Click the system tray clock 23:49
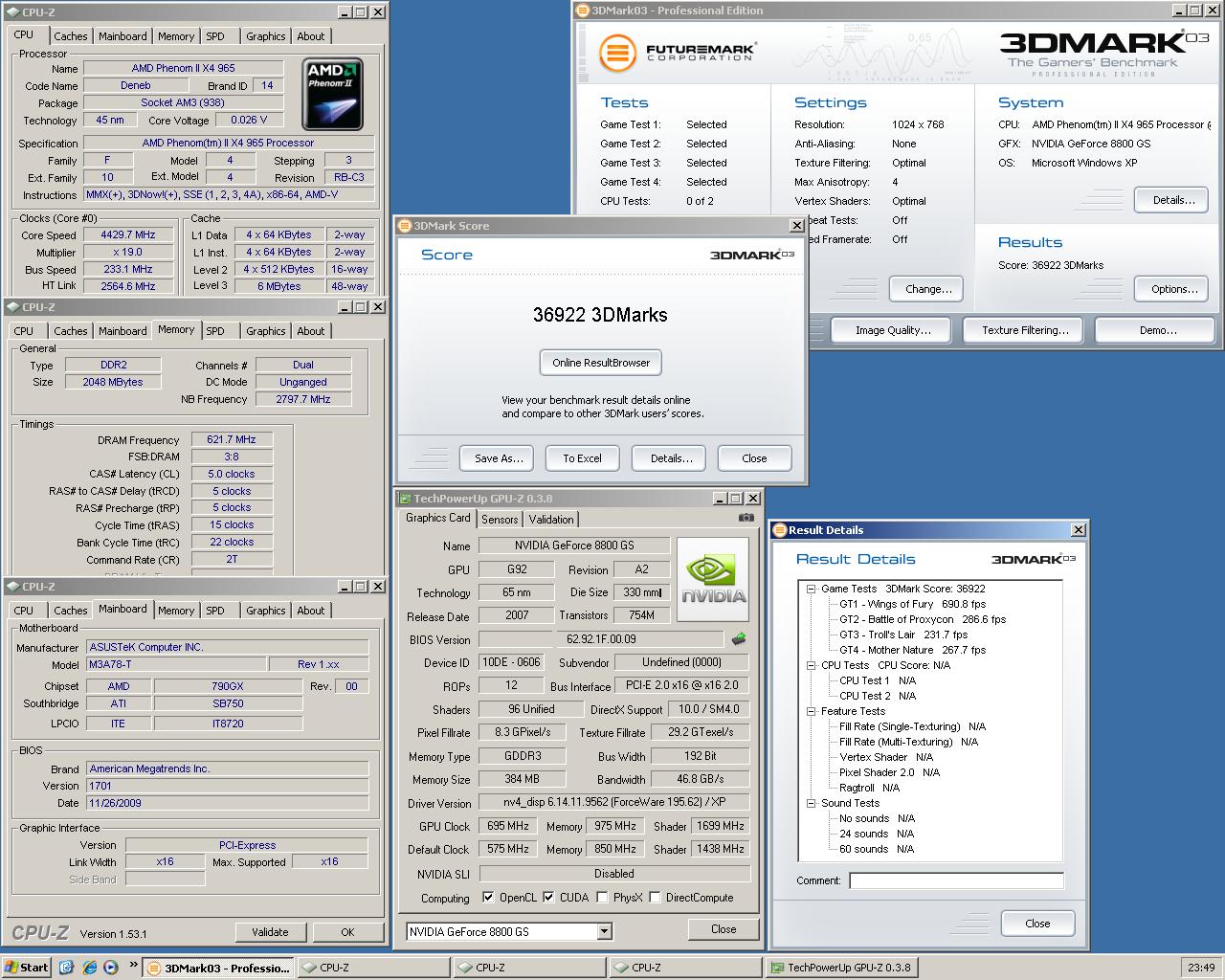 (x=1200, y=968)
